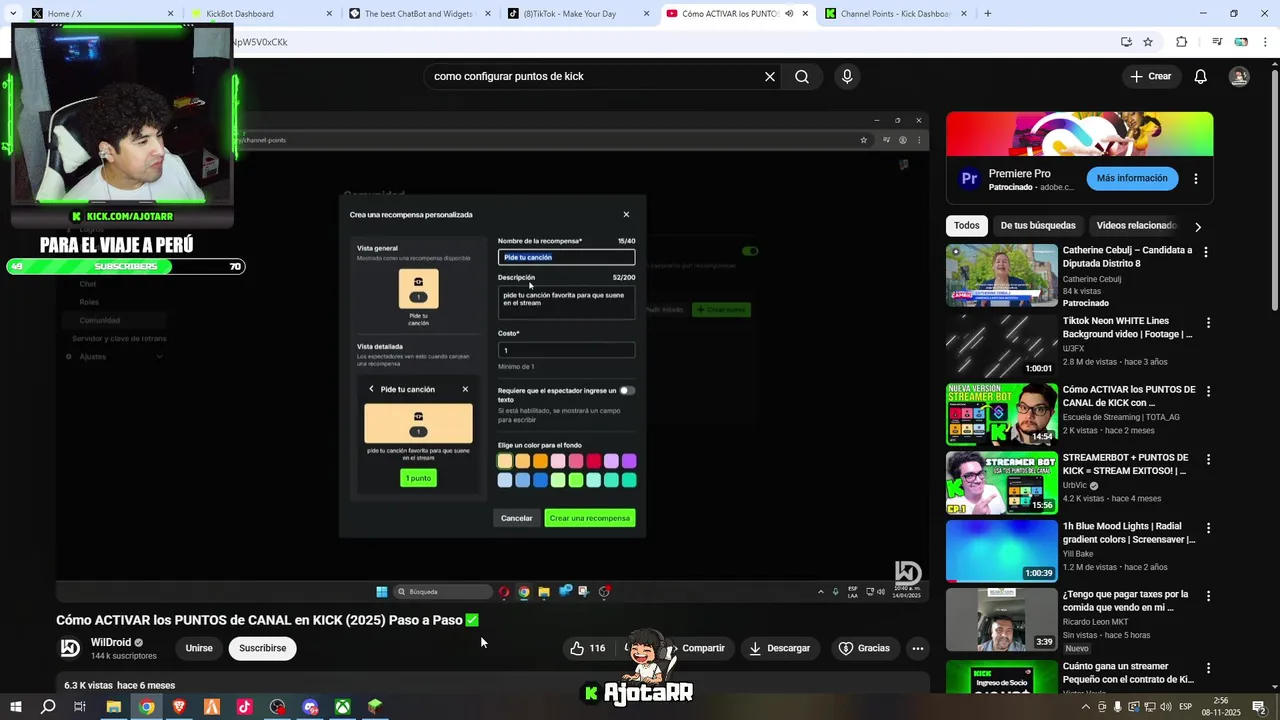Mute the playing tab via speaker icon
Viewport: 1280px width, 720px height.
click(789, 14)
